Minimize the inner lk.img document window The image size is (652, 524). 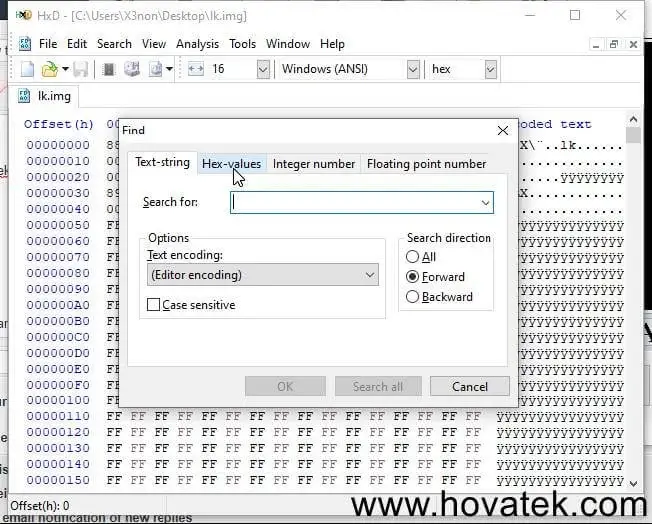pos(596,44)
